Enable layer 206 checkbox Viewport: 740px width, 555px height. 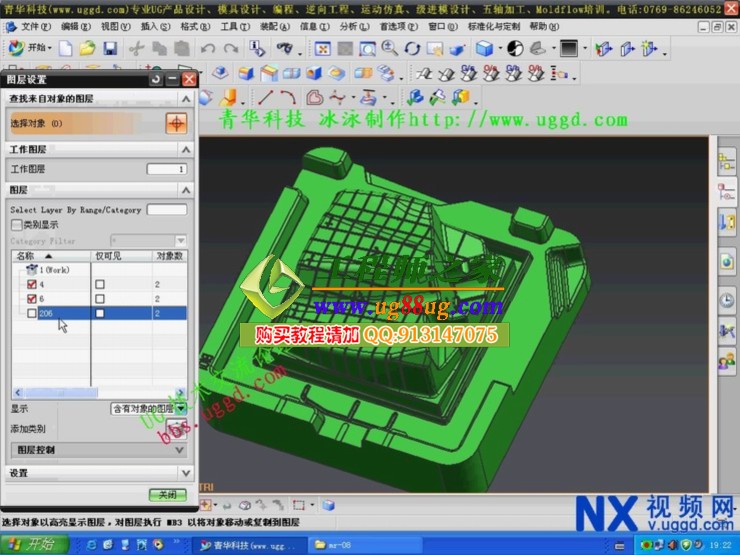(31, 313)
